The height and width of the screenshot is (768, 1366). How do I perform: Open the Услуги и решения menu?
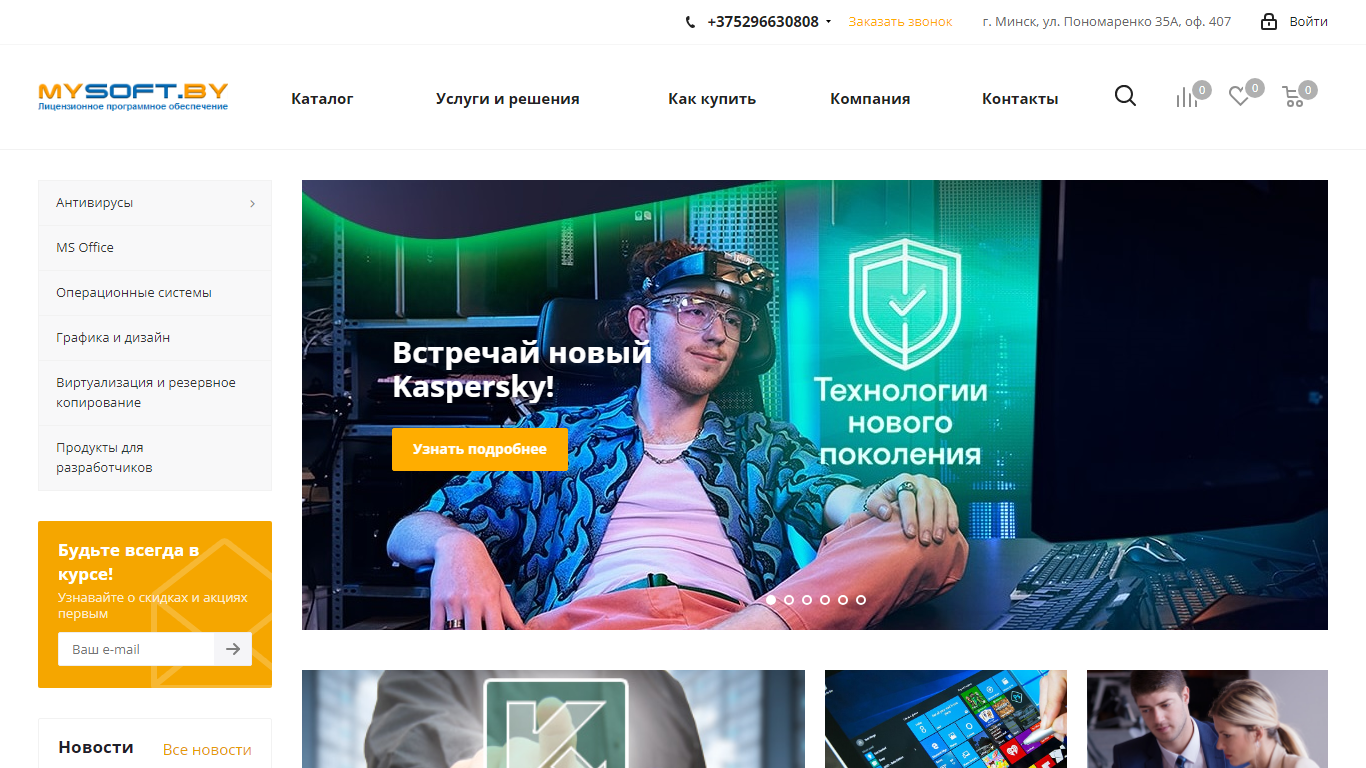tap(508, 98)
